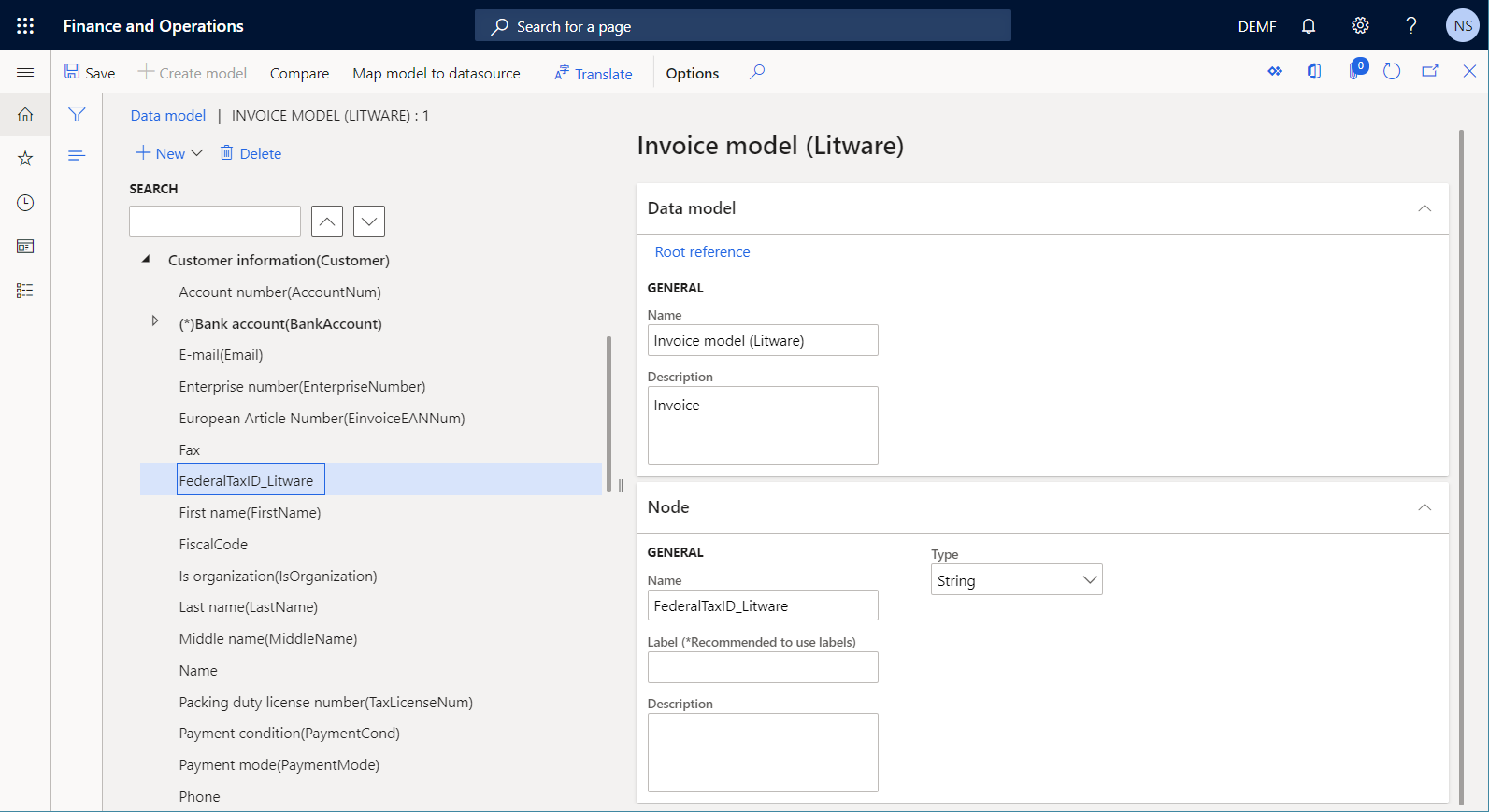Open Favorites star in the sidebar
This screenshot has height=812, width=1489.
pyautogui.click(x=25, y=159)
